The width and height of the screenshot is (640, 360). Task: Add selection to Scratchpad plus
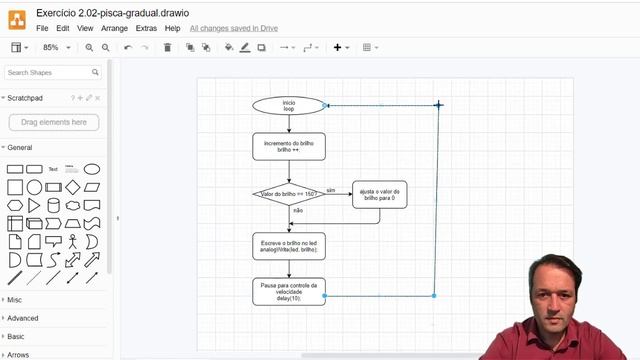[80, 98]
